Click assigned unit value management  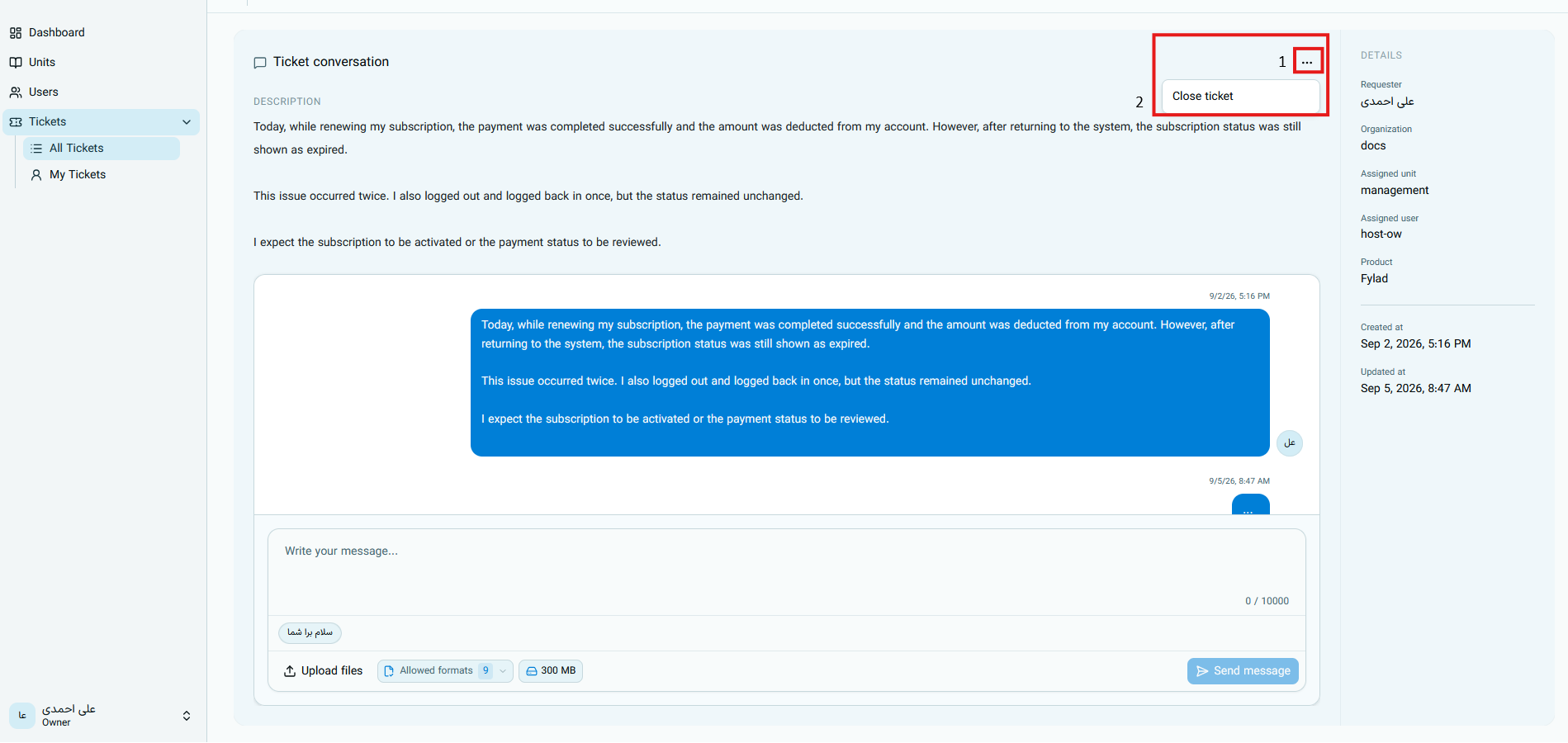tap(1395, 190)
